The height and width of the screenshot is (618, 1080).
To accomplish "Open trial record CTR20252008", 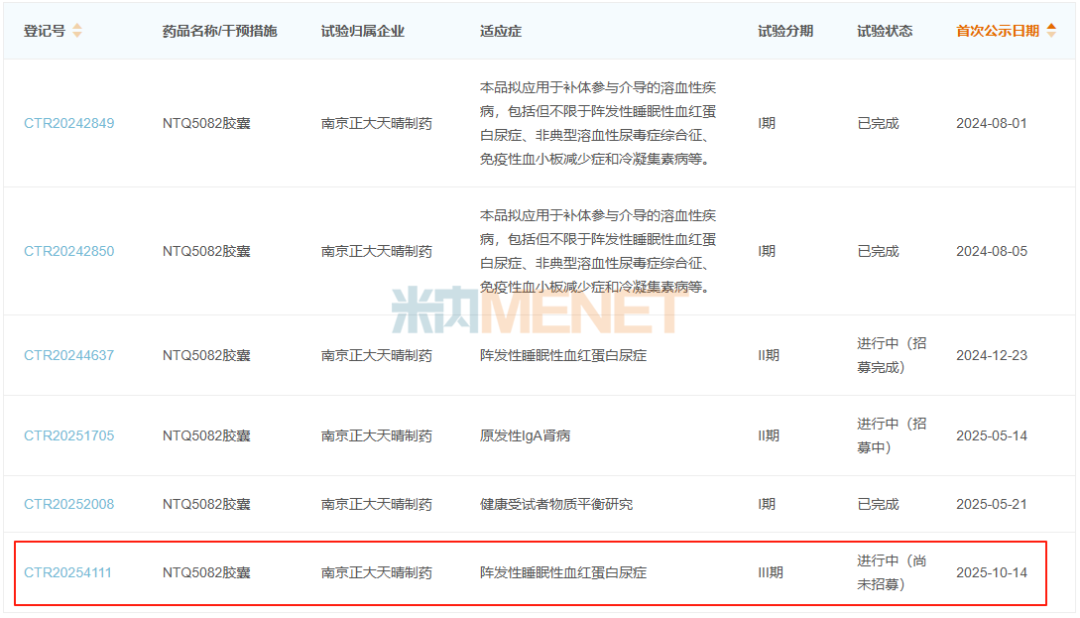I will pyautogui.click(x=69, y=504).
